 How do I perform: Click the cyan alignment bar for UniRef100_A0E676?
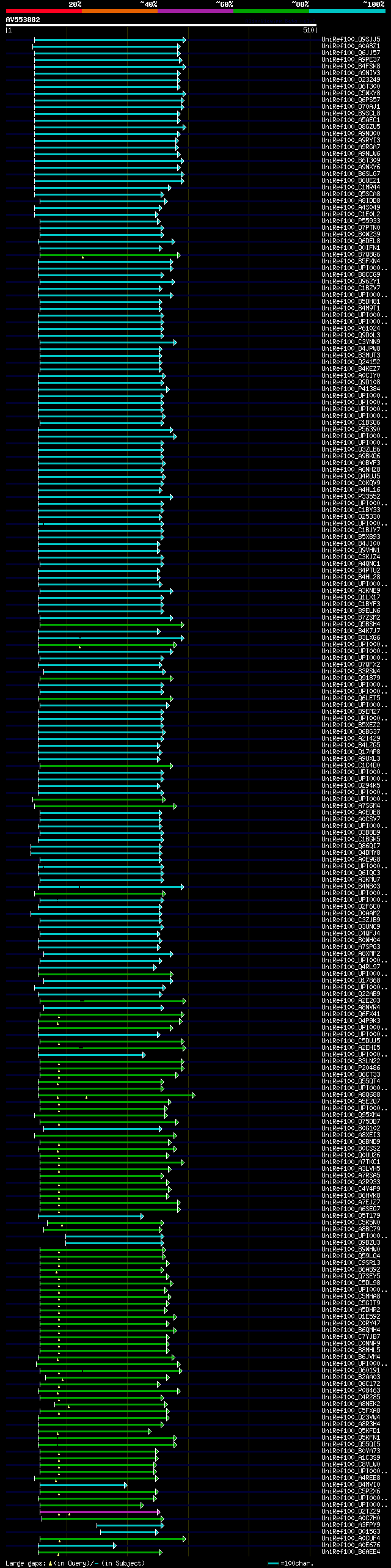(x=77, y=1545)
